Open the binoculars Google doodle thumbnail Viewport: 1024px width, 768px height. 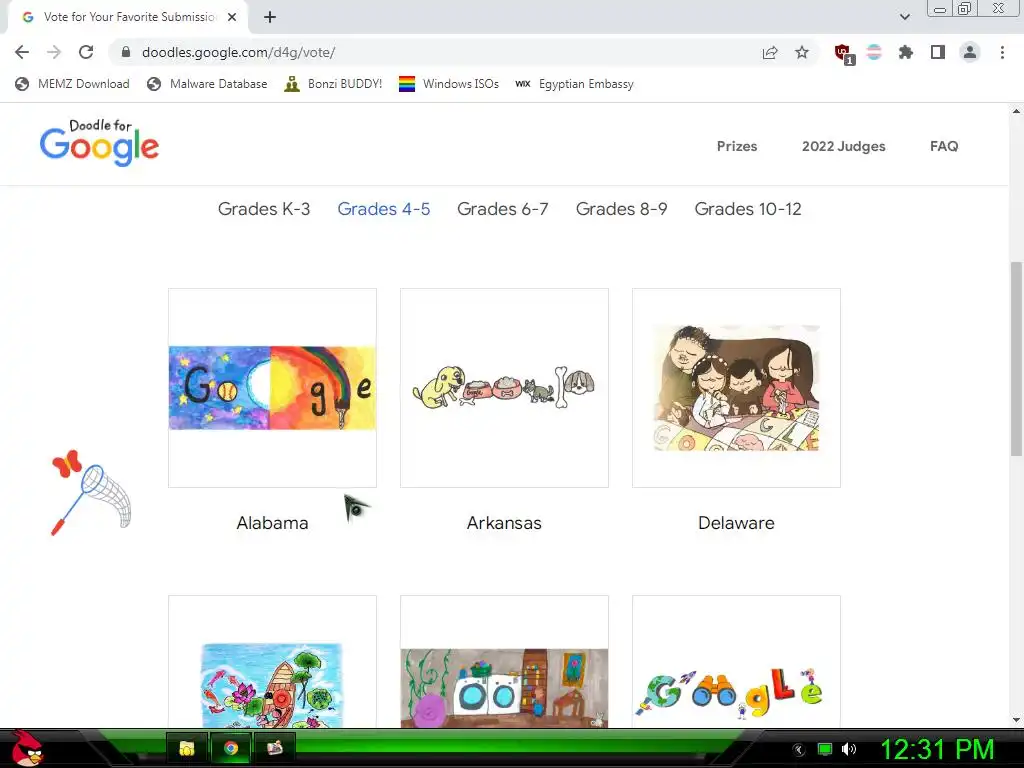tap(736, 661)
